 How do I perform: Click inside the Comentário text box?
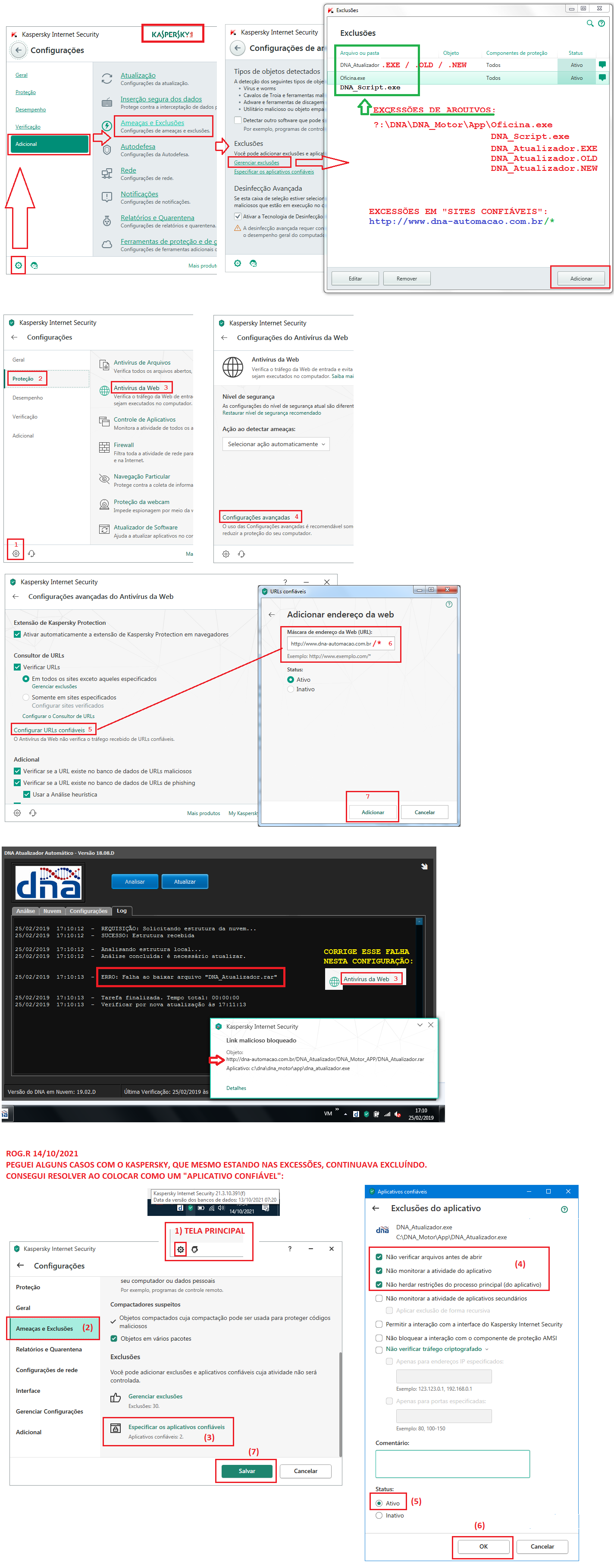coord(452,1463)
